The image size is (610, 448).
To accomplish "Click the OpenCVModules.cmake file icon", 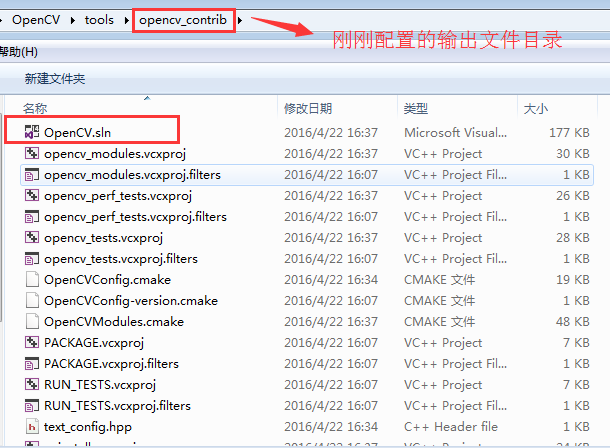I will [x=32, y=321].
